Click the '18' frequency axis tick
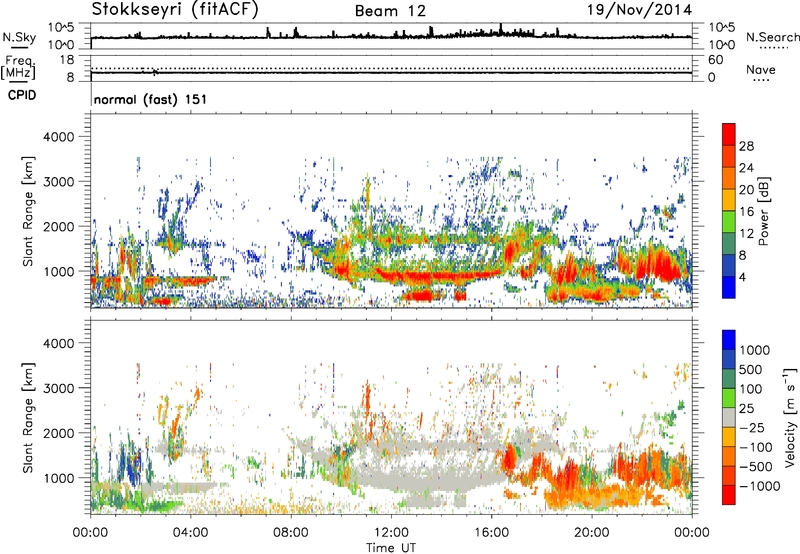 (67, 60)
